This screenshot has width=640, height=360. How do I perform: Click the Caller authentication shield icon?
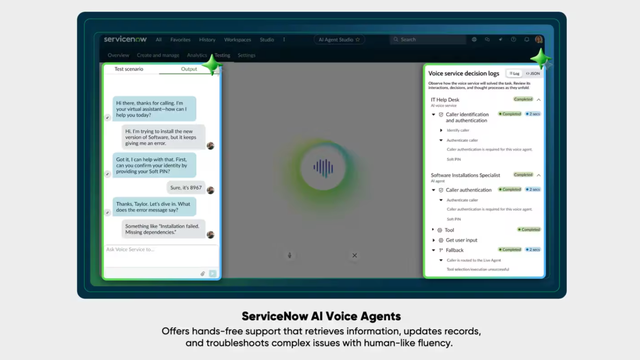pyautogui.click(x=441, y=190)
